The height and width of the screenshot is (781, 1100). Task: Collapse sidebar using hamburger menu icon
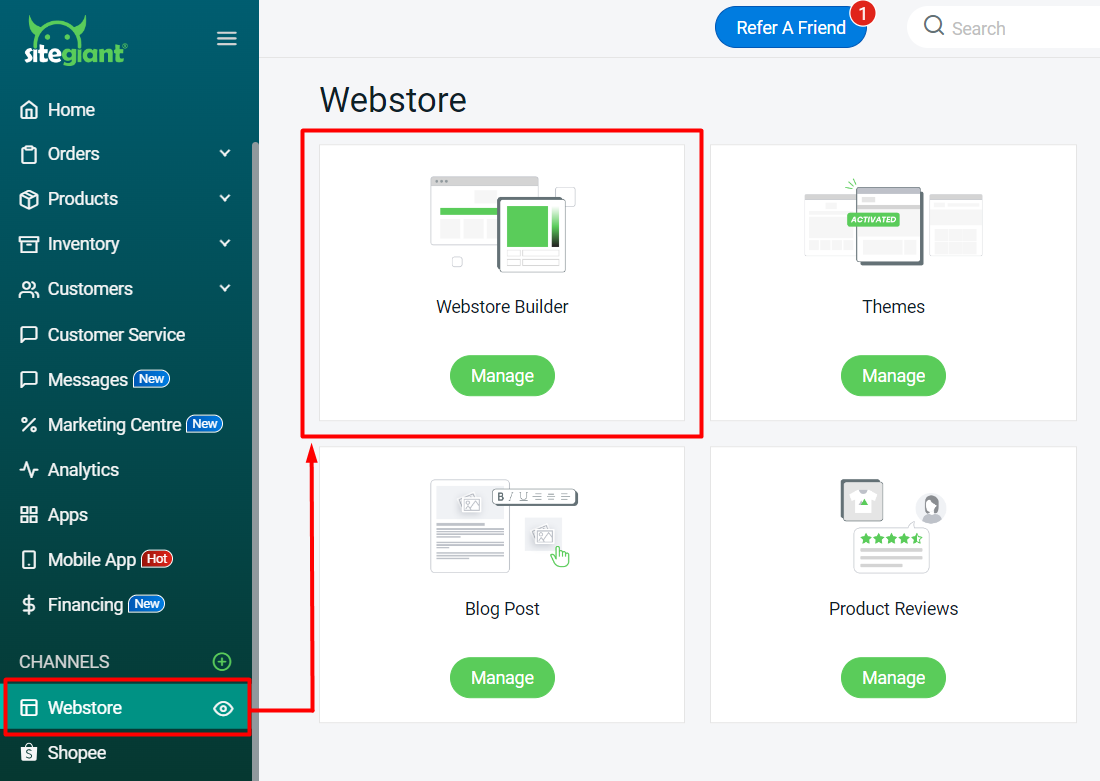(x=227, y=39)
